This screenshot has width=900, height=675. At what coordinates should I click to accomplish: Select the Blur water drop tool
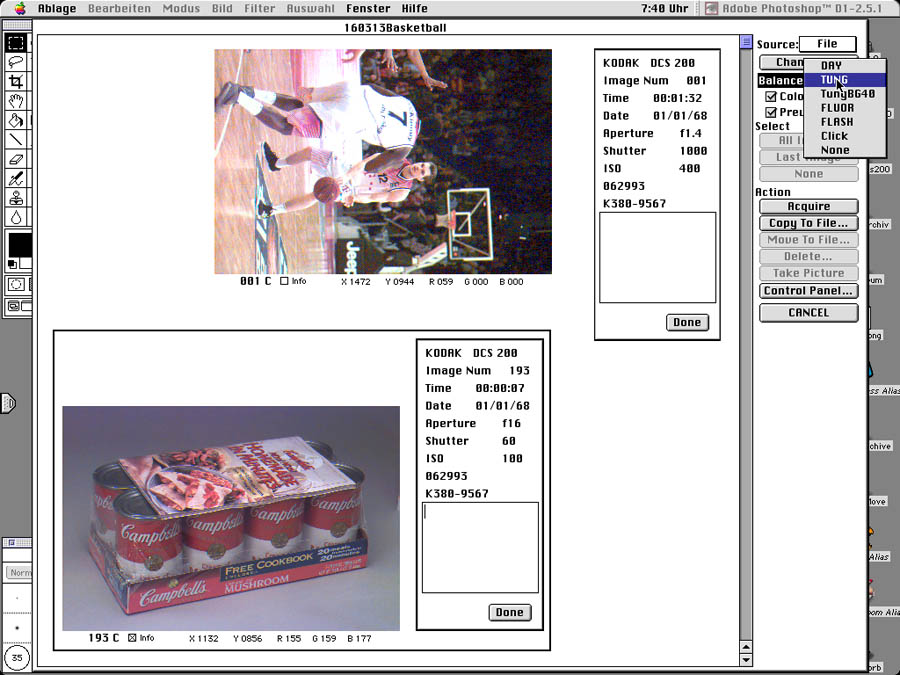coord(16,218)
